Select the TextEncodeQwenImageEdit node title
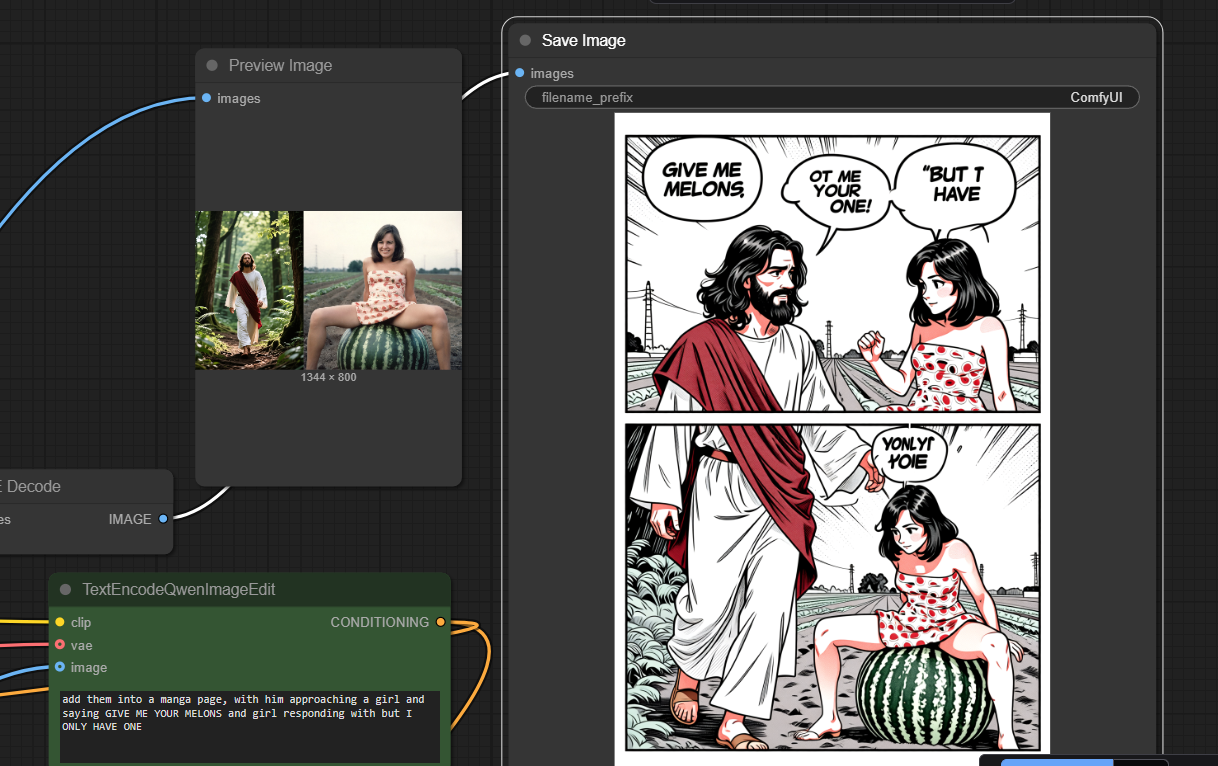 coord(179,590)
